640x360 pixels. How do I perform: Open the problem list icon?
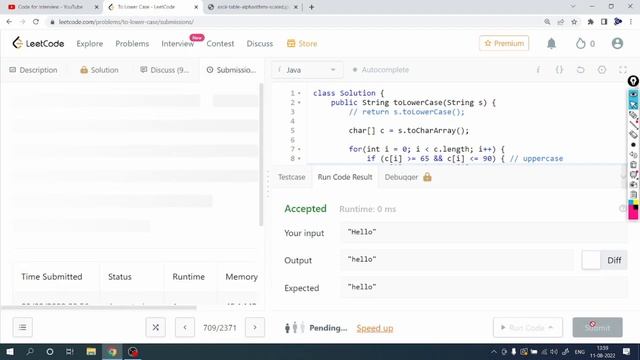(22, 327)
